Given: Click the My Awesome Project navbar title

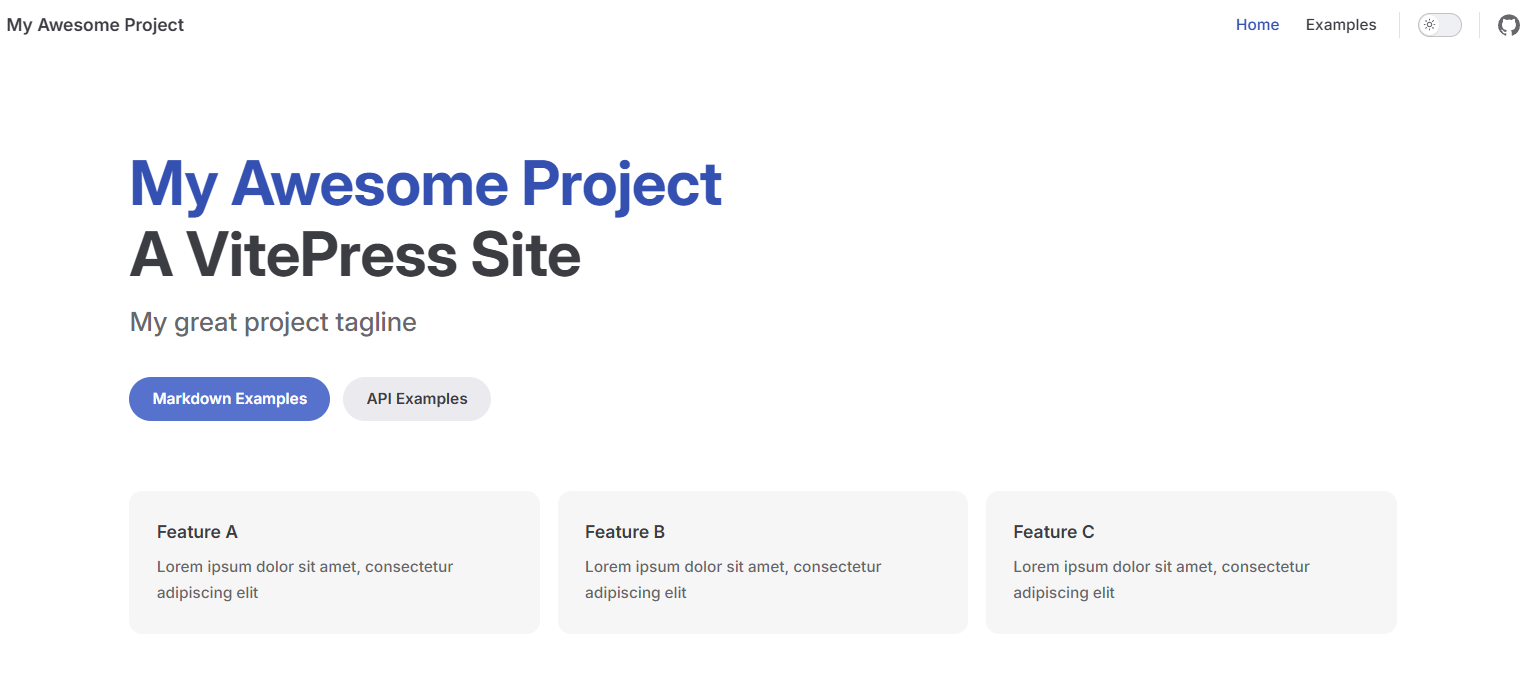Looking at the screenshot, I should point(95,25).
